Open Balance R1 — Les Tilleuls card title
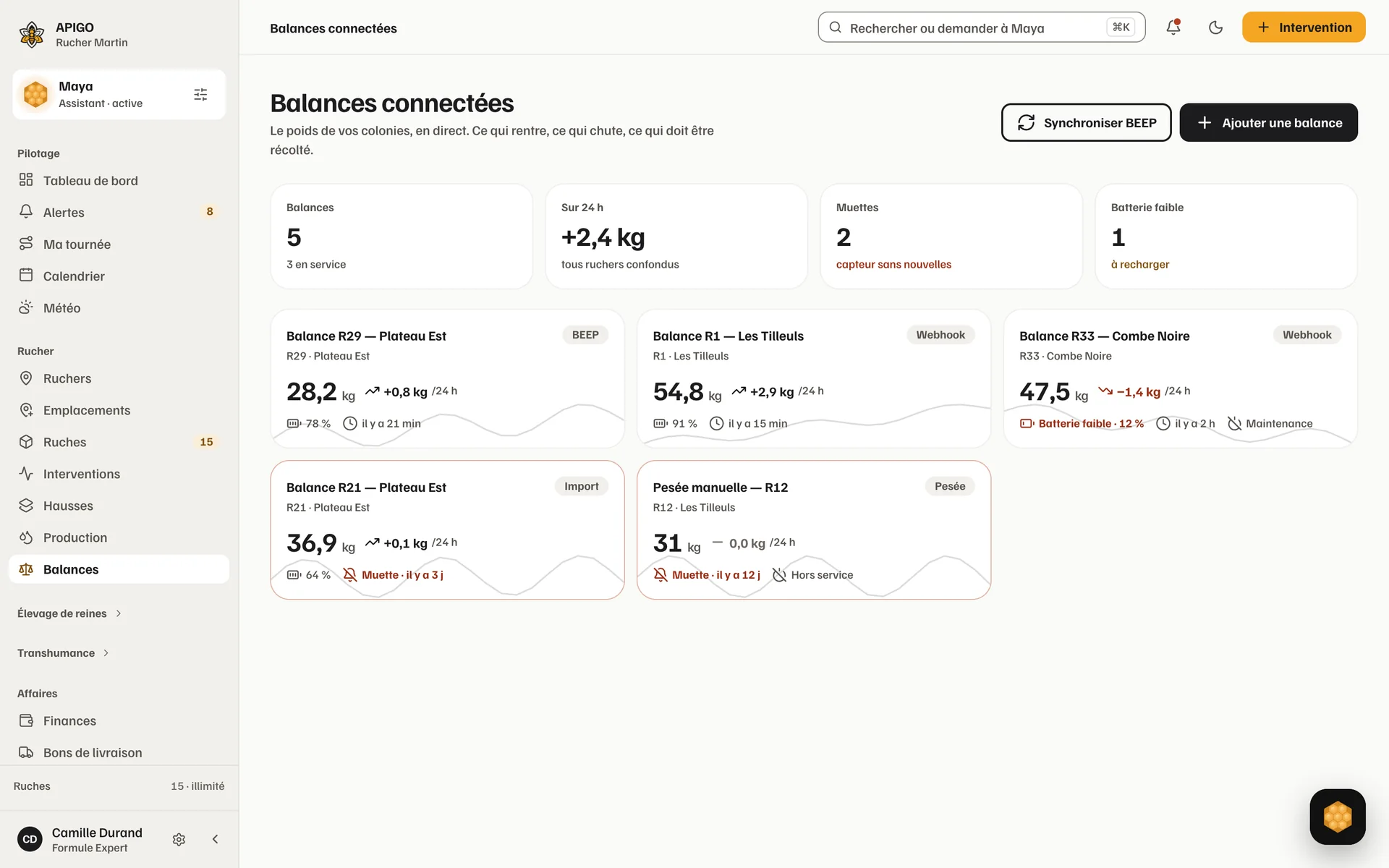The height and width of the screenshot is (868, 1389). click(x=728, y=336)
